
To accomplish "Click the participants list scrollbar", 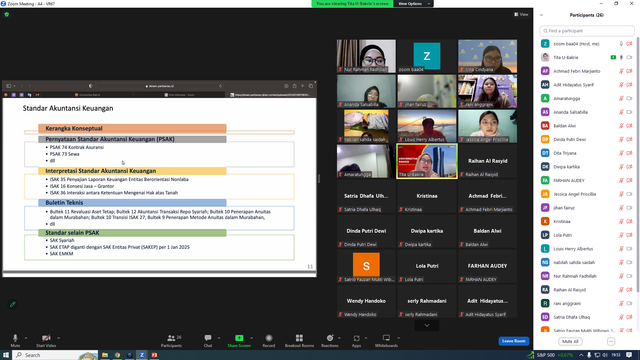I will [638, 163].
